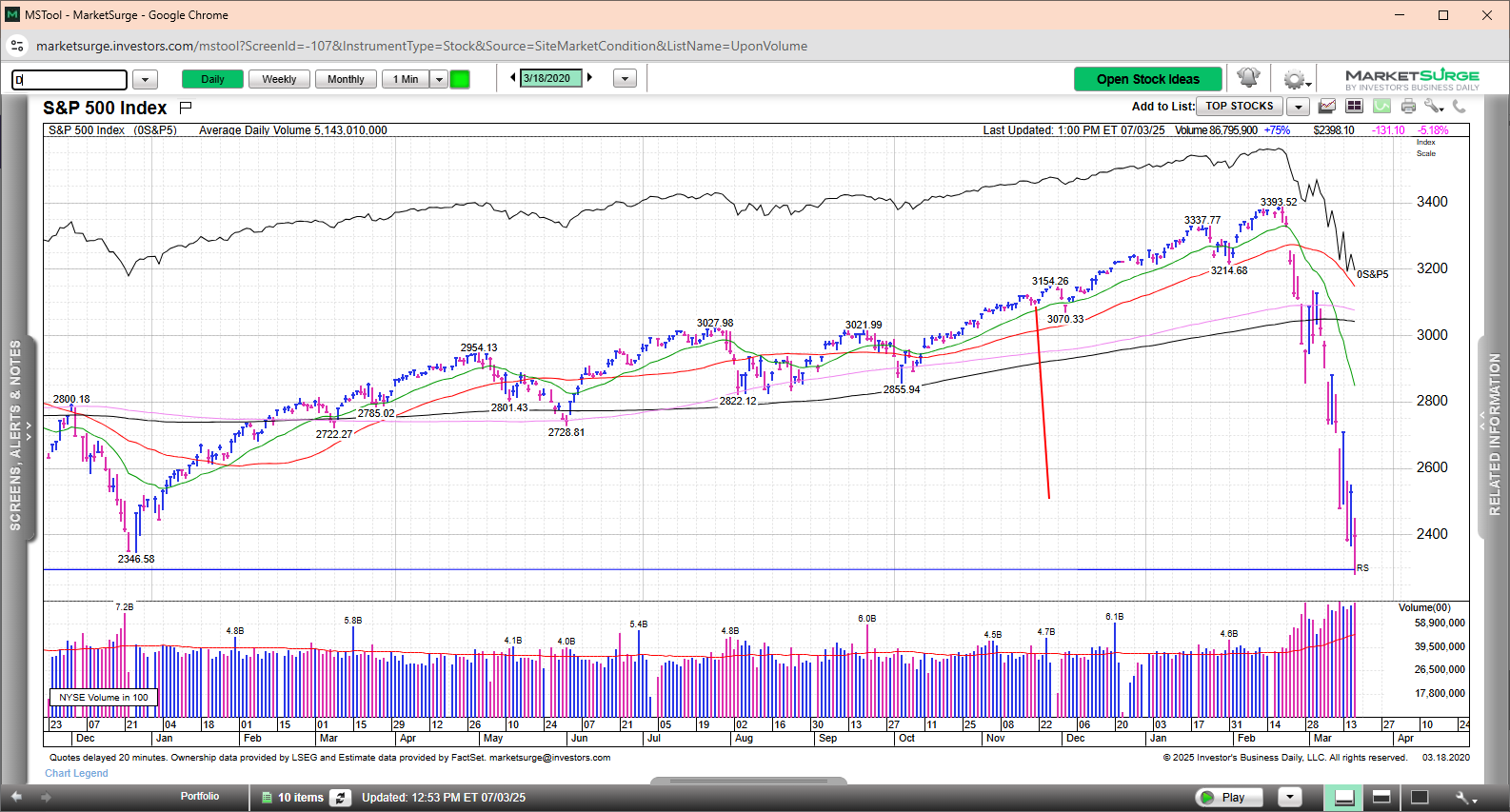Click the NYSE Volume in 100 label
The image size is (1510, 812).
point(104,698)
